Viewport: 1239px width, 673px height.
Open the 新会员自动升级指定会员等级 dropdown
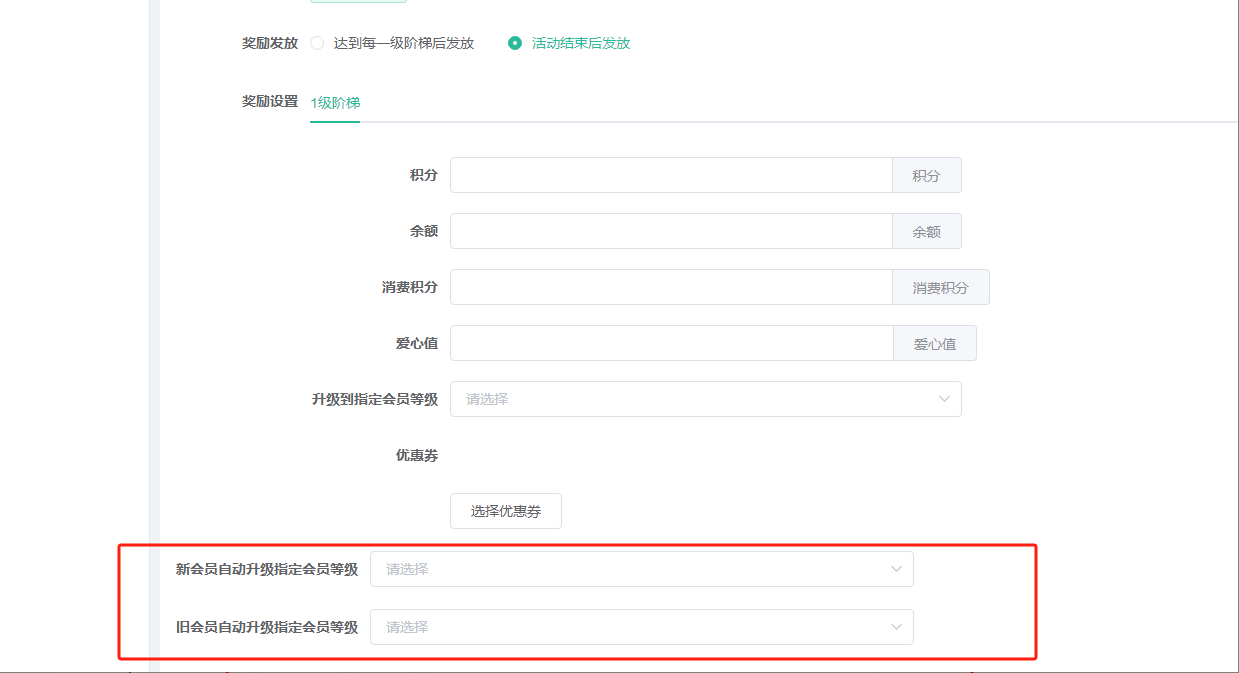(630, 569)
